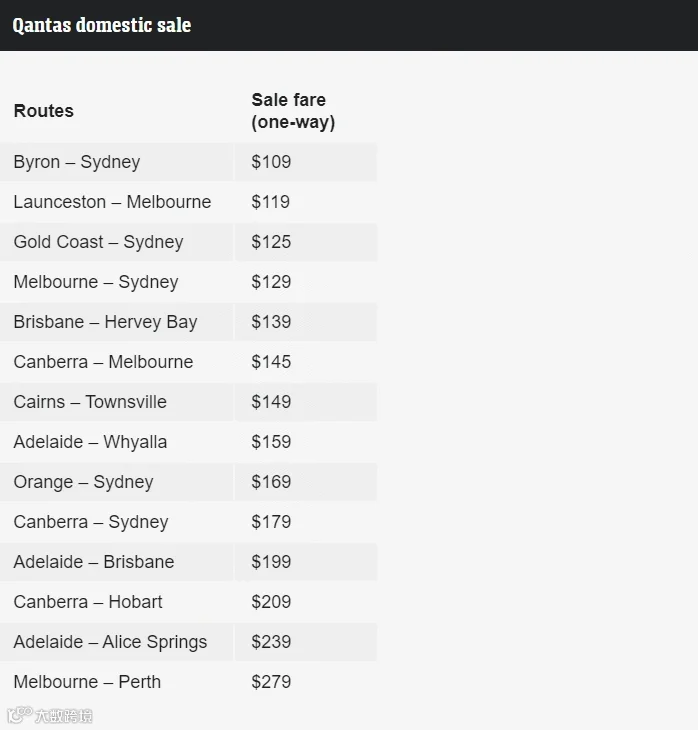The height and width of the screenshot is (730, 698).
Task: Select the Launceston – Melbourne route
Action: coord(112,202)
